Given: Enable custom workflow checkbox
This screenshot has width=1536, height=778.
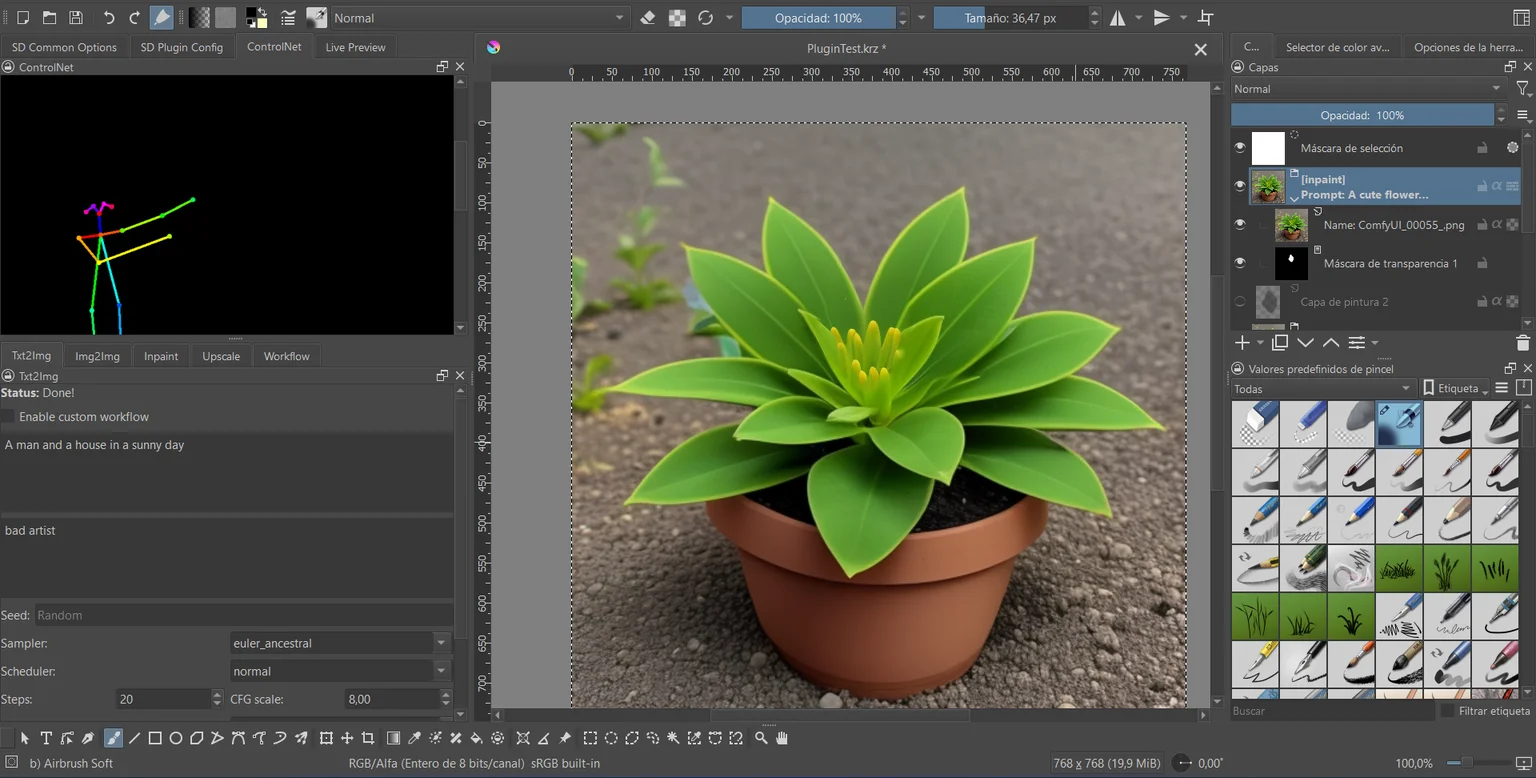Looking at the screenshot, I should [8, 417].
